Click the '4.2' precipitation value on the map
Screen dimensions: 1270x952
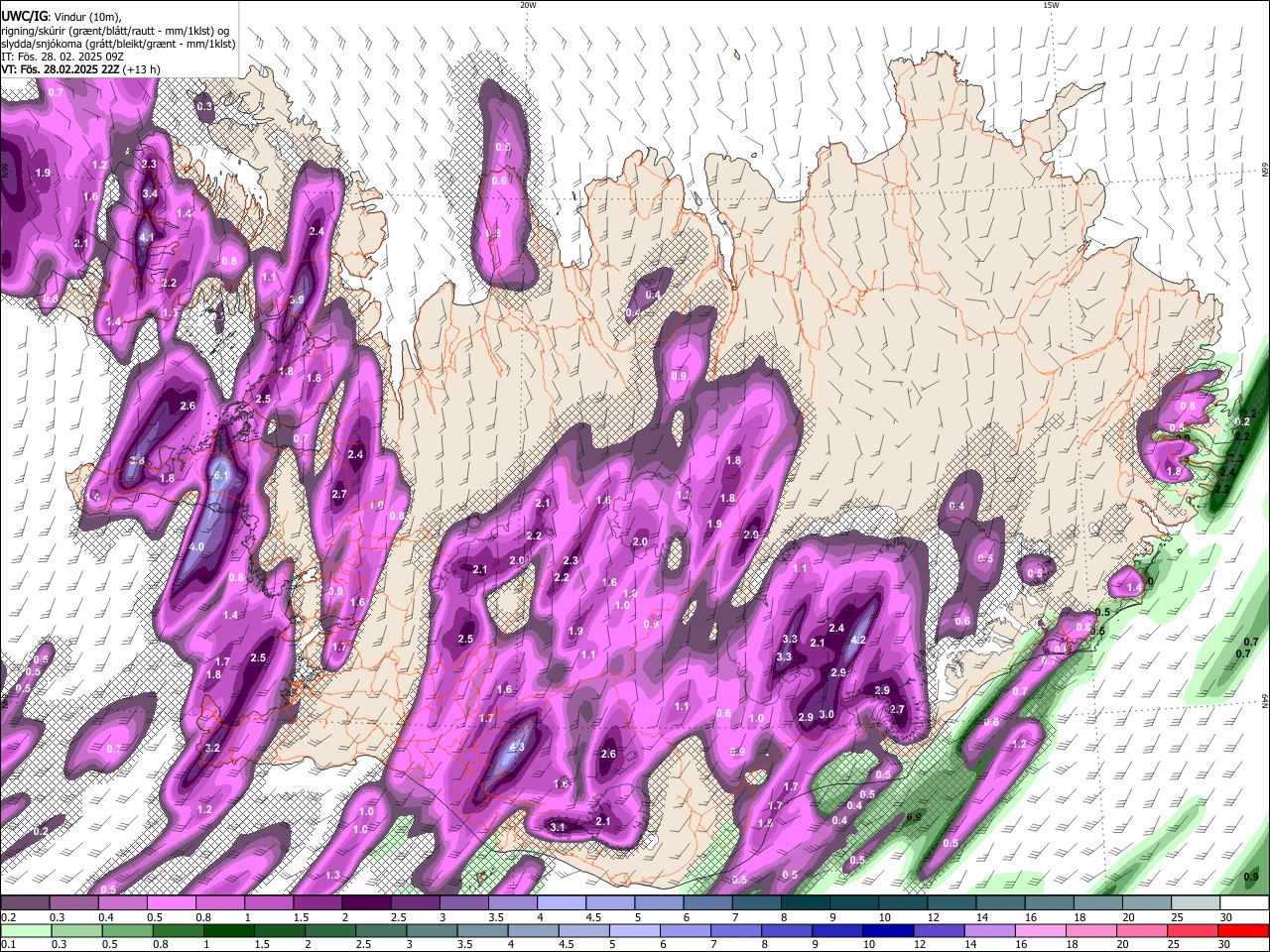click(859, 640)
